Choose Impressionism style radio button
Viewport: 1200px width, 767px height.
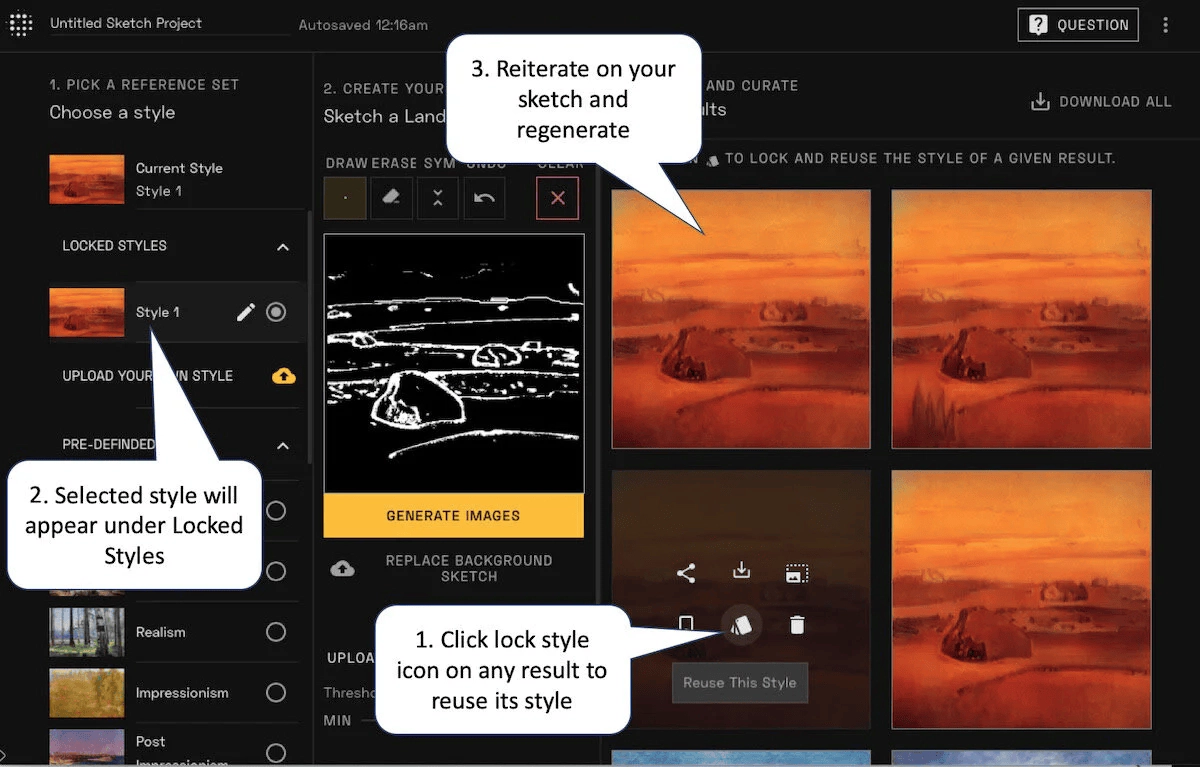pyautogui.click(x=276, y=692)
